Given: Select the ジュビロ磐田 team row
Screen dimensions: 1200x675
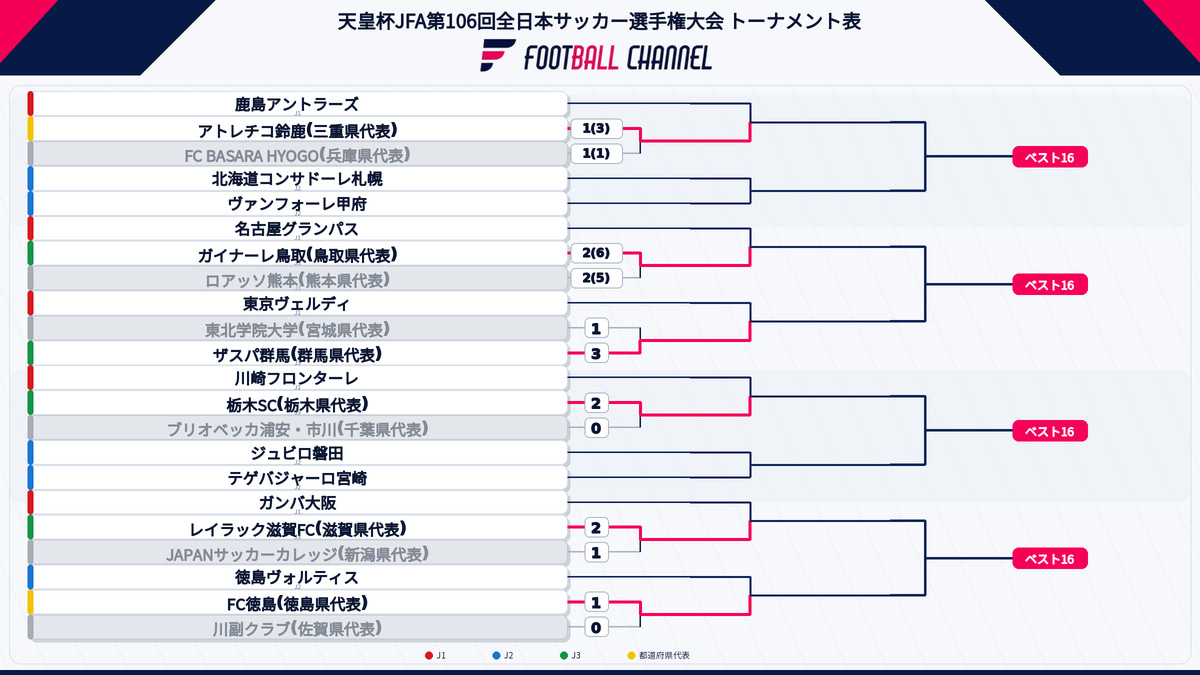Looking at the screenshot, I should pyautogui.click(x=298, y=453).
